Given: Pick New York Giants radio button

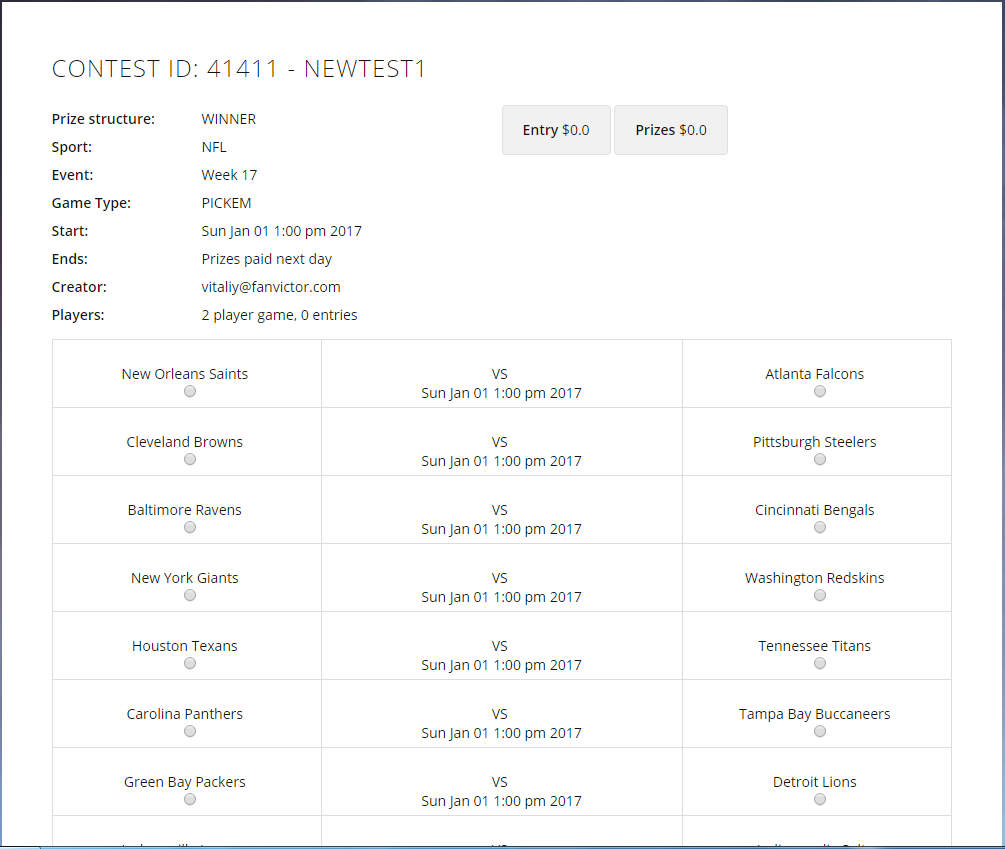Looking at the screenshot, I should pyautogui.click(x=190, y=595).
